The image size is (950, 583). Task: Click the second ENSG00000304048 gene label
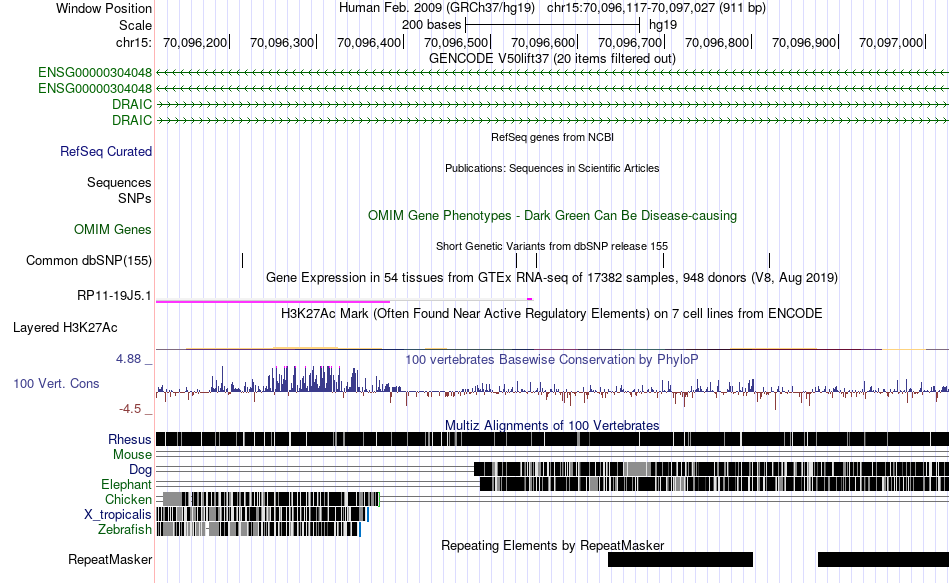point(95,88)
